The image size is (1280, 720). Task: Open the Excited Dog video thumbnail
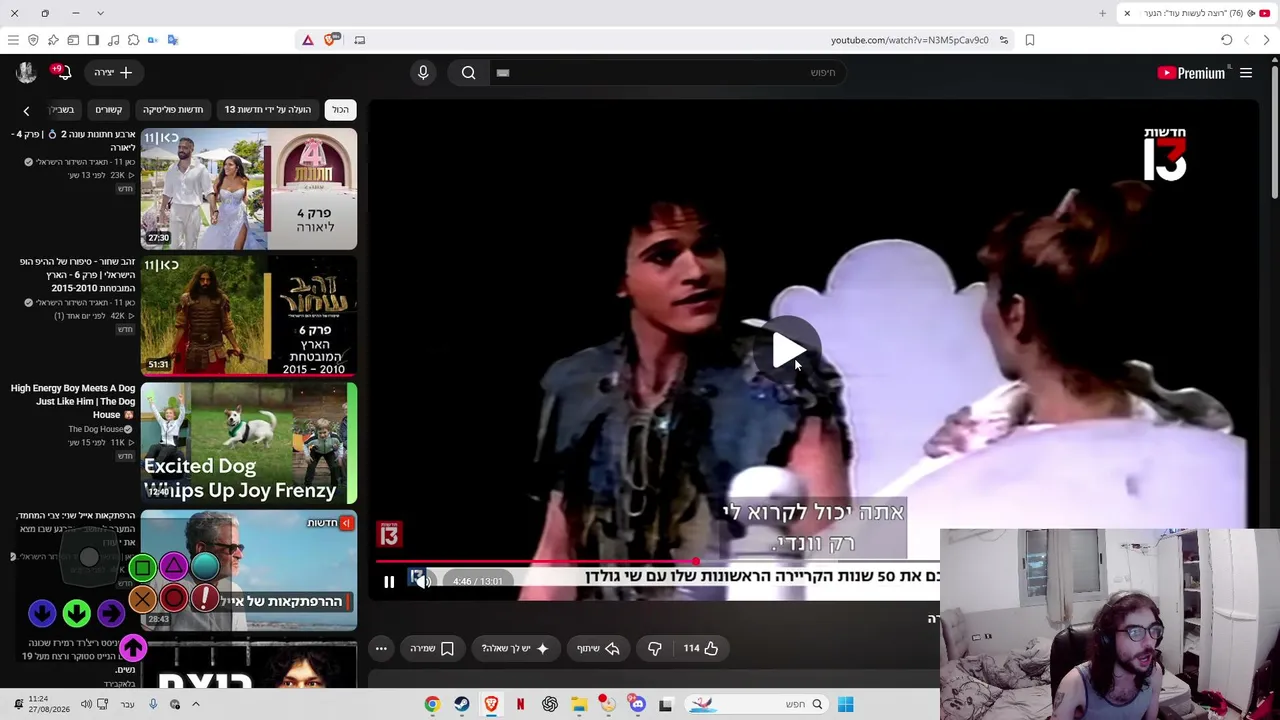click(249, 443)
